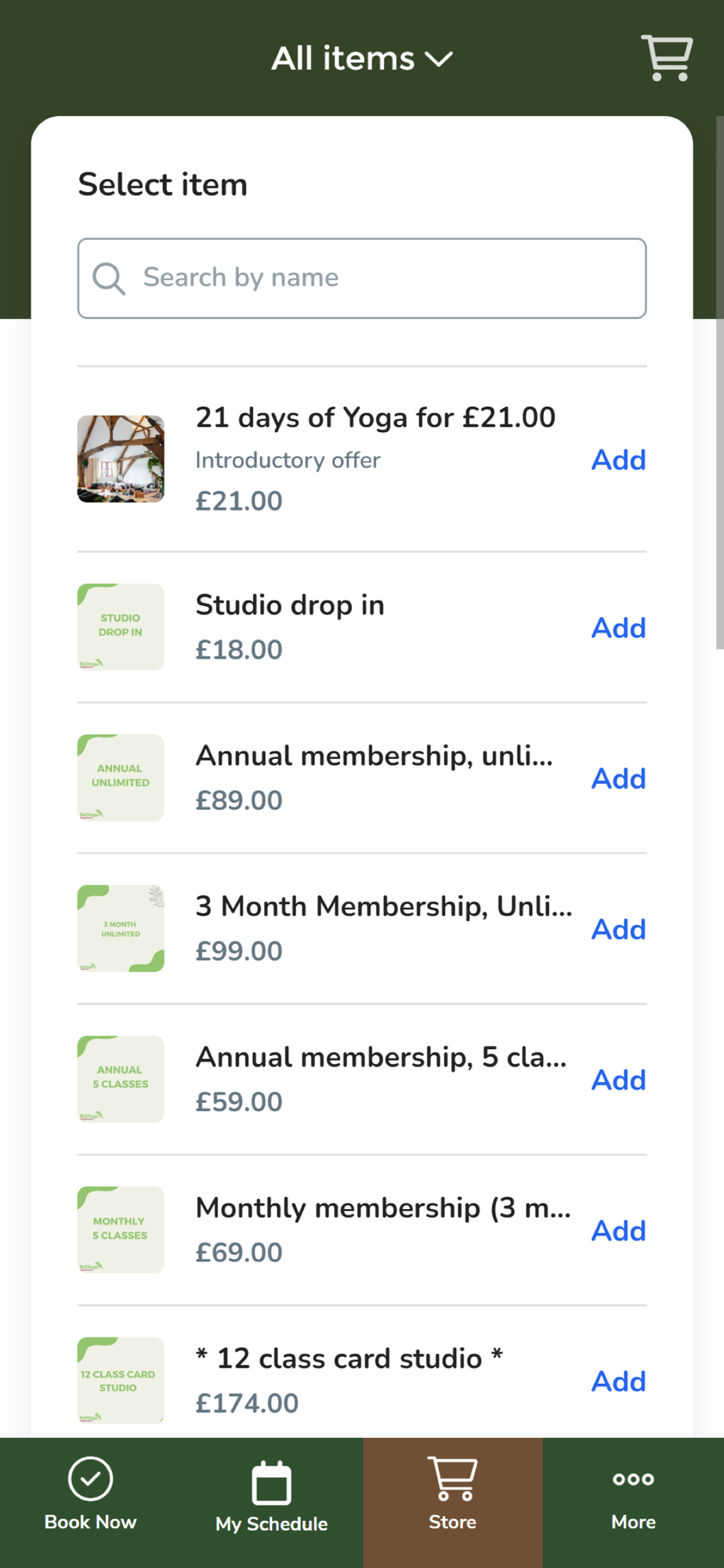724x1568 pixels.
Task: Add the 3 Month Membership item
Action: click(x=618, y=929)
